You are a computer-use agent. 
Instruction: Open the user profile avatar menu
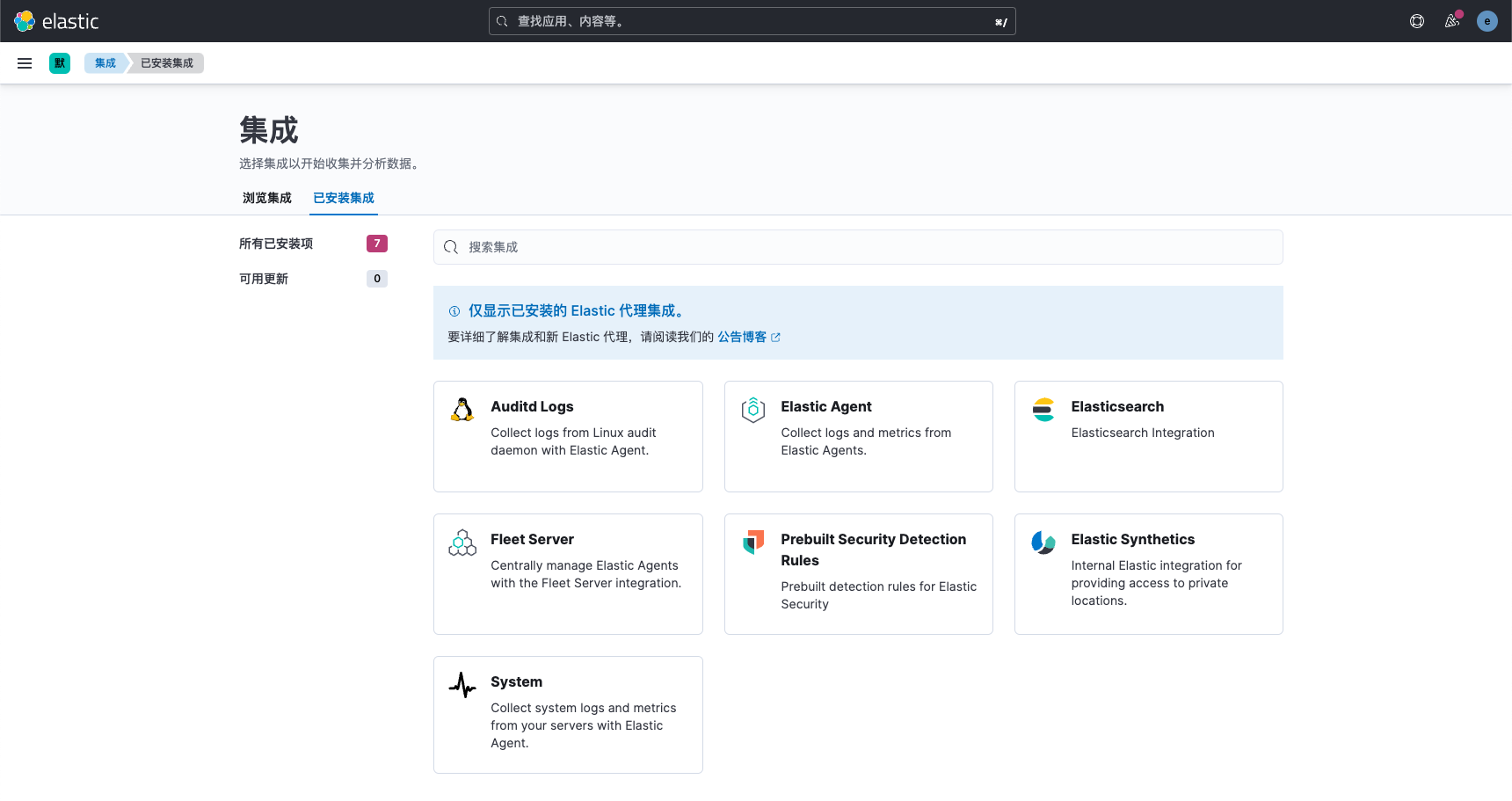click(1487, 21)
